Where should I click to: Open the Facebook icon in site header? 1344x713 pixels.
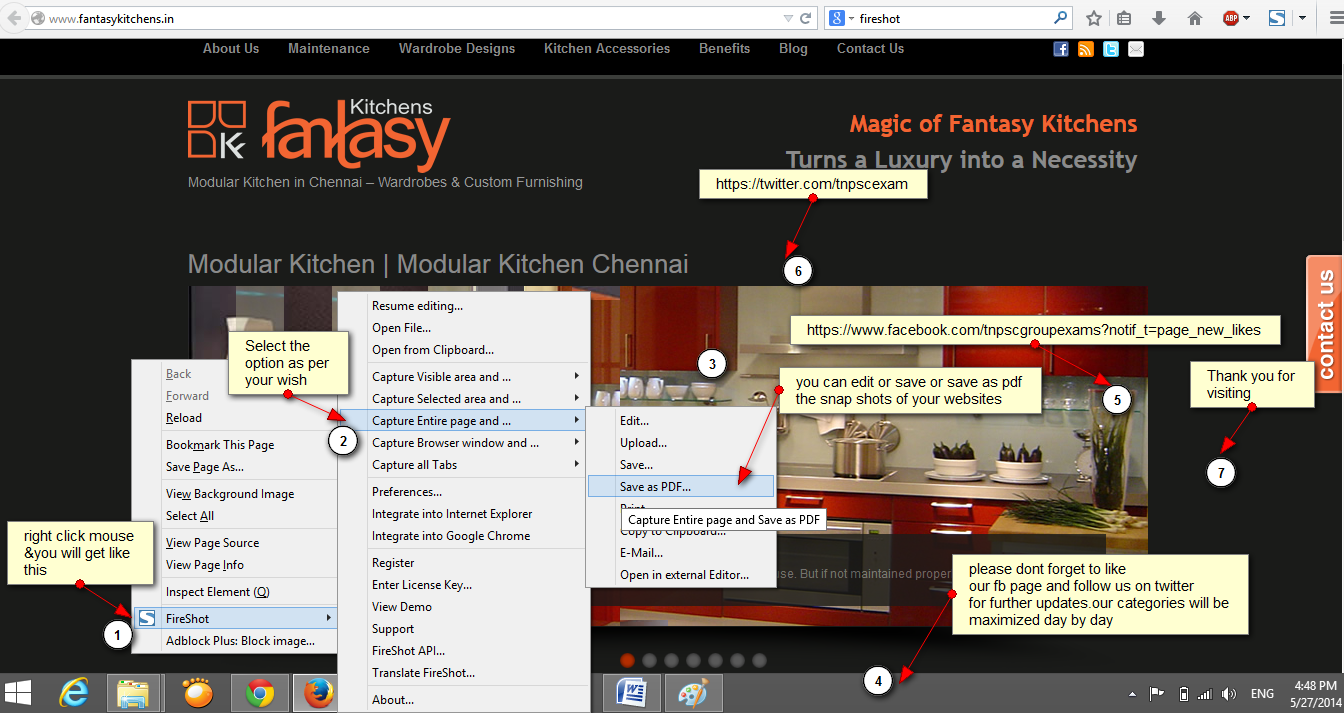coord(1060,48)
